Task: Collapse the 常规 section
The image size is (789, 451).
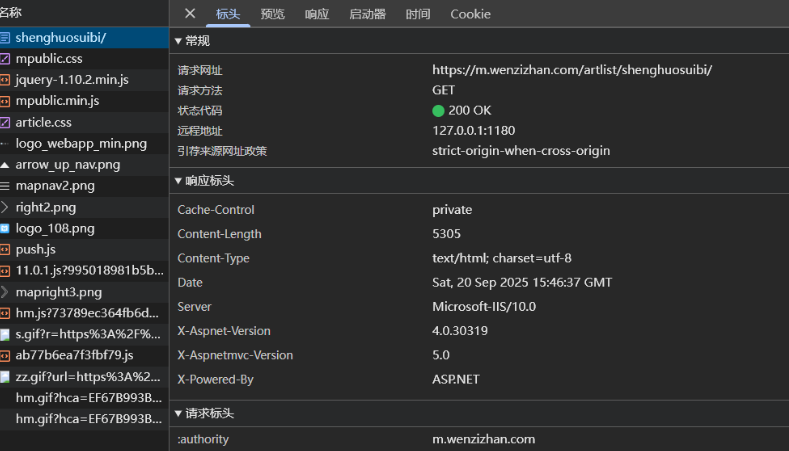Action: pos(179,41)
